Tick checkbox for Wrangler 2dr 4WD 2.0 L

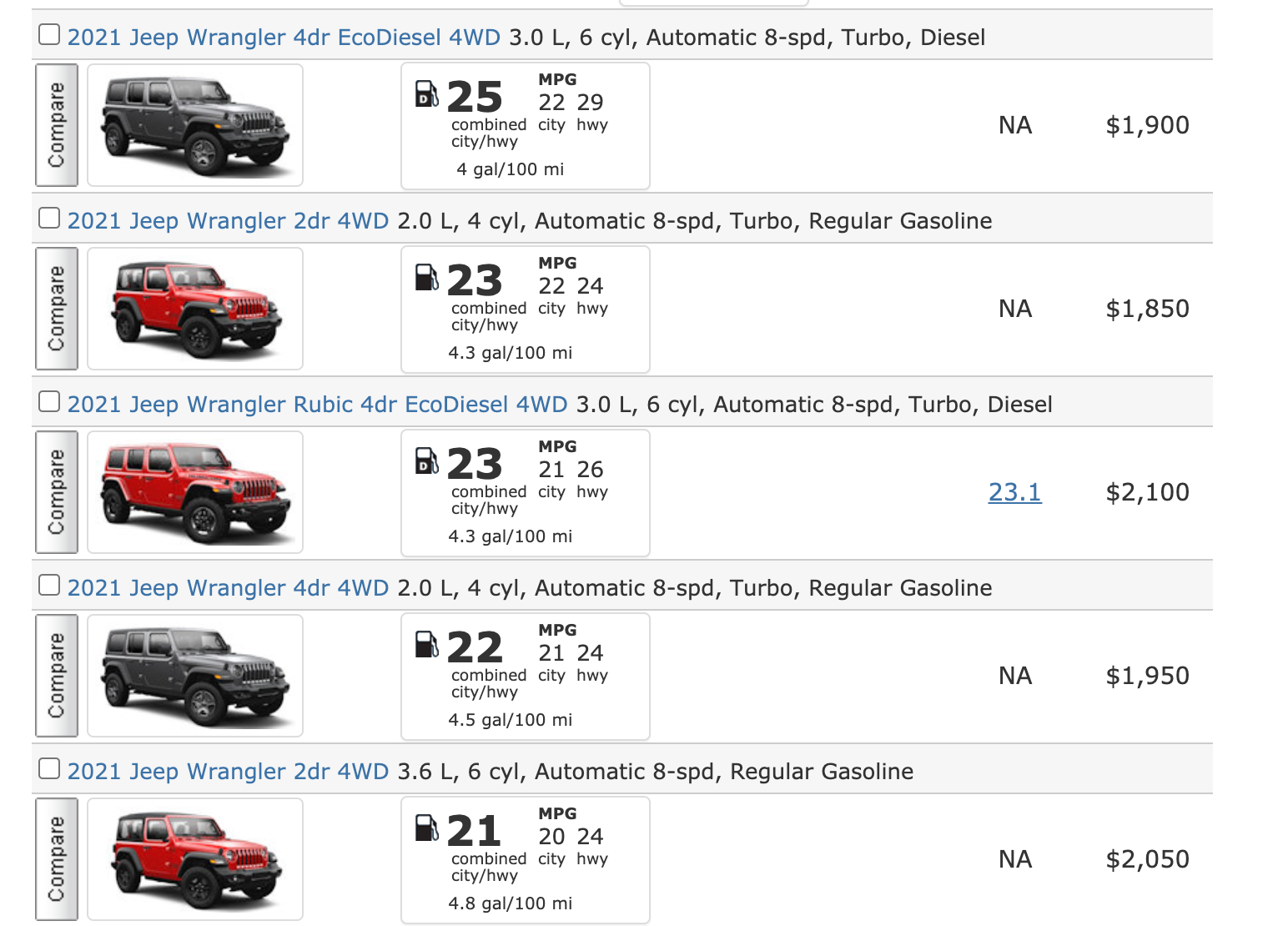coord(49,219)
